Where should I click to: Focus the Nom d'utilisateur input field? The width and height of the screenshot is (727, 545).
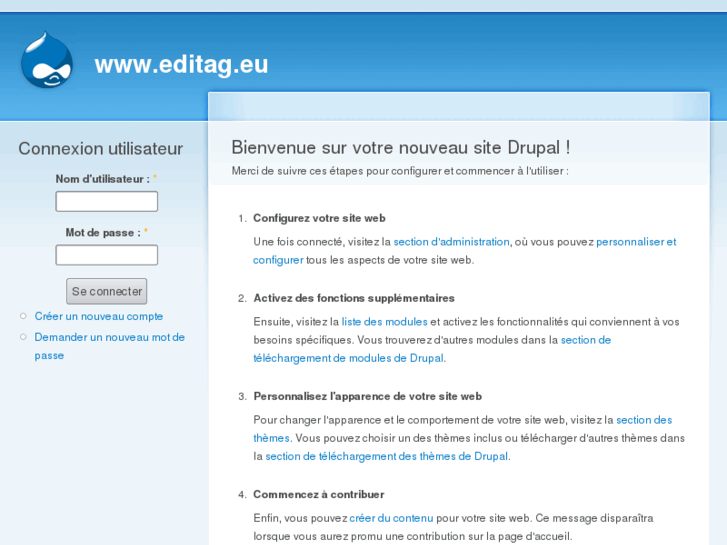point(107,201)
